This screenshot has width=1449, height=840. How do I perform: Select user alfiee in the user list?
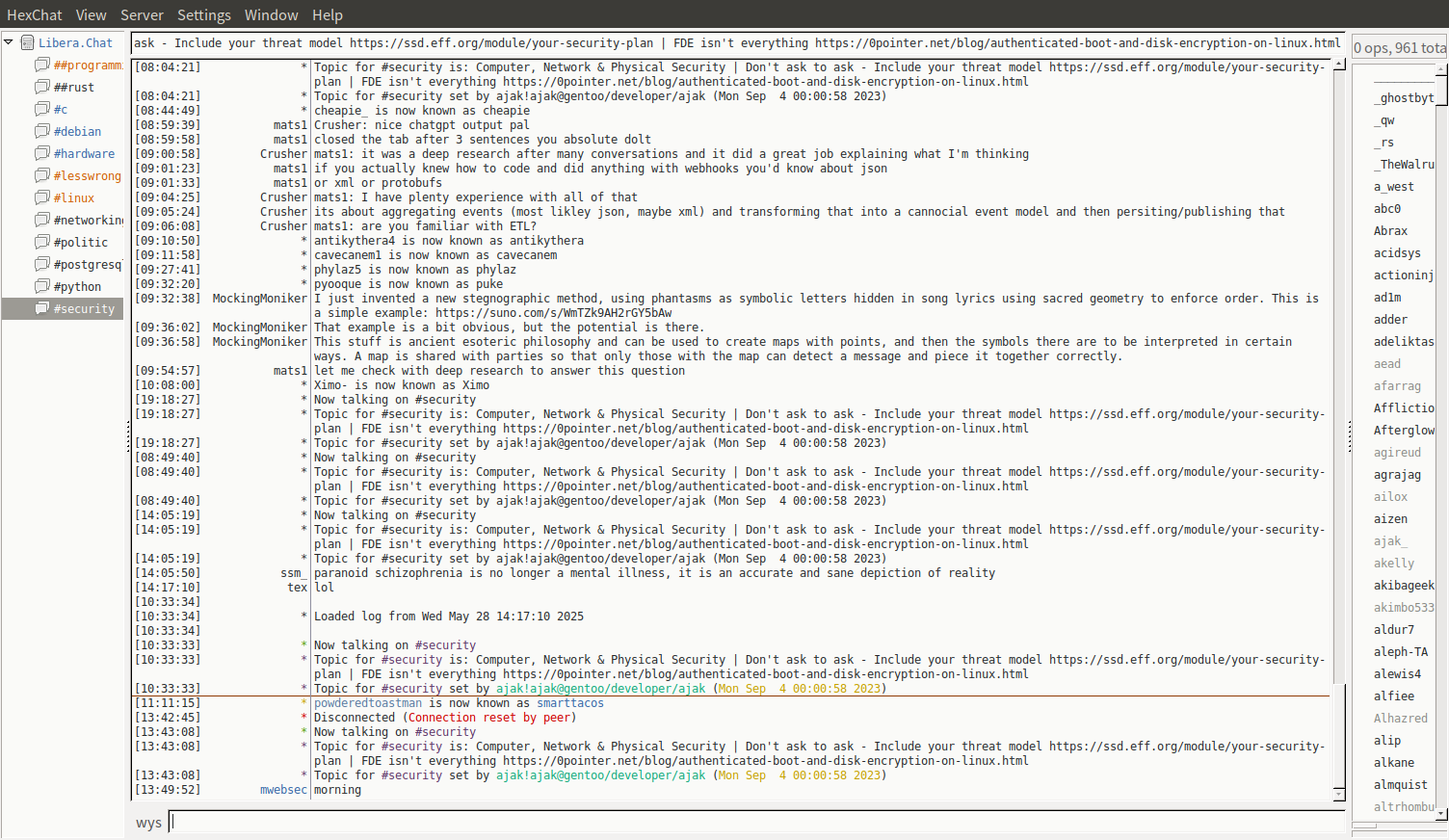coord(1394,696)
